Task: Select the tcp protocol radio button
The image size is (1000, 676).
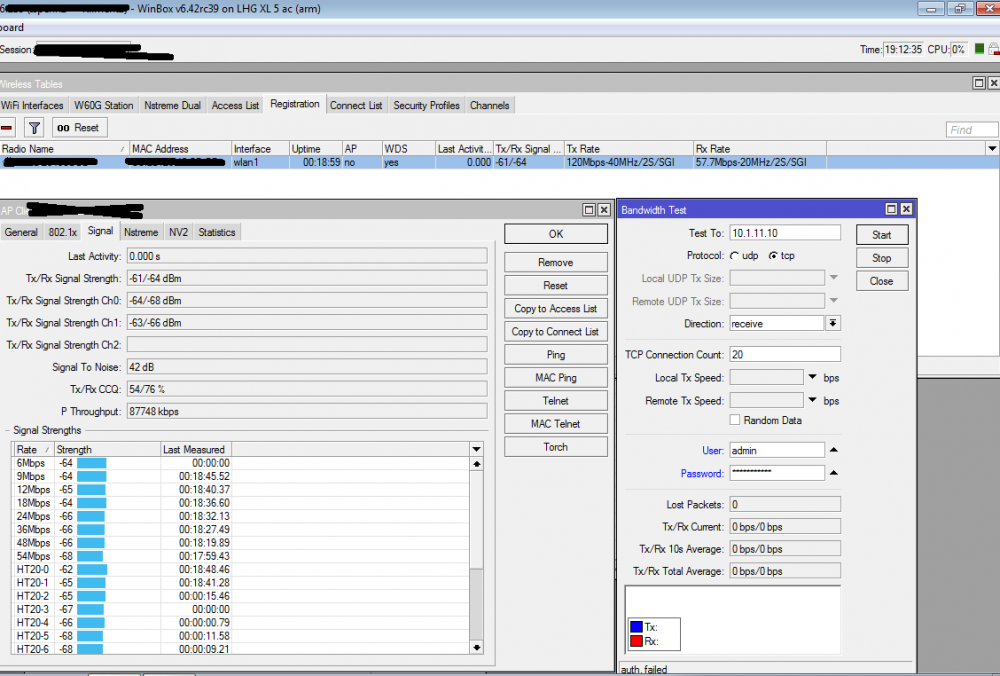Action: (773, 256)
